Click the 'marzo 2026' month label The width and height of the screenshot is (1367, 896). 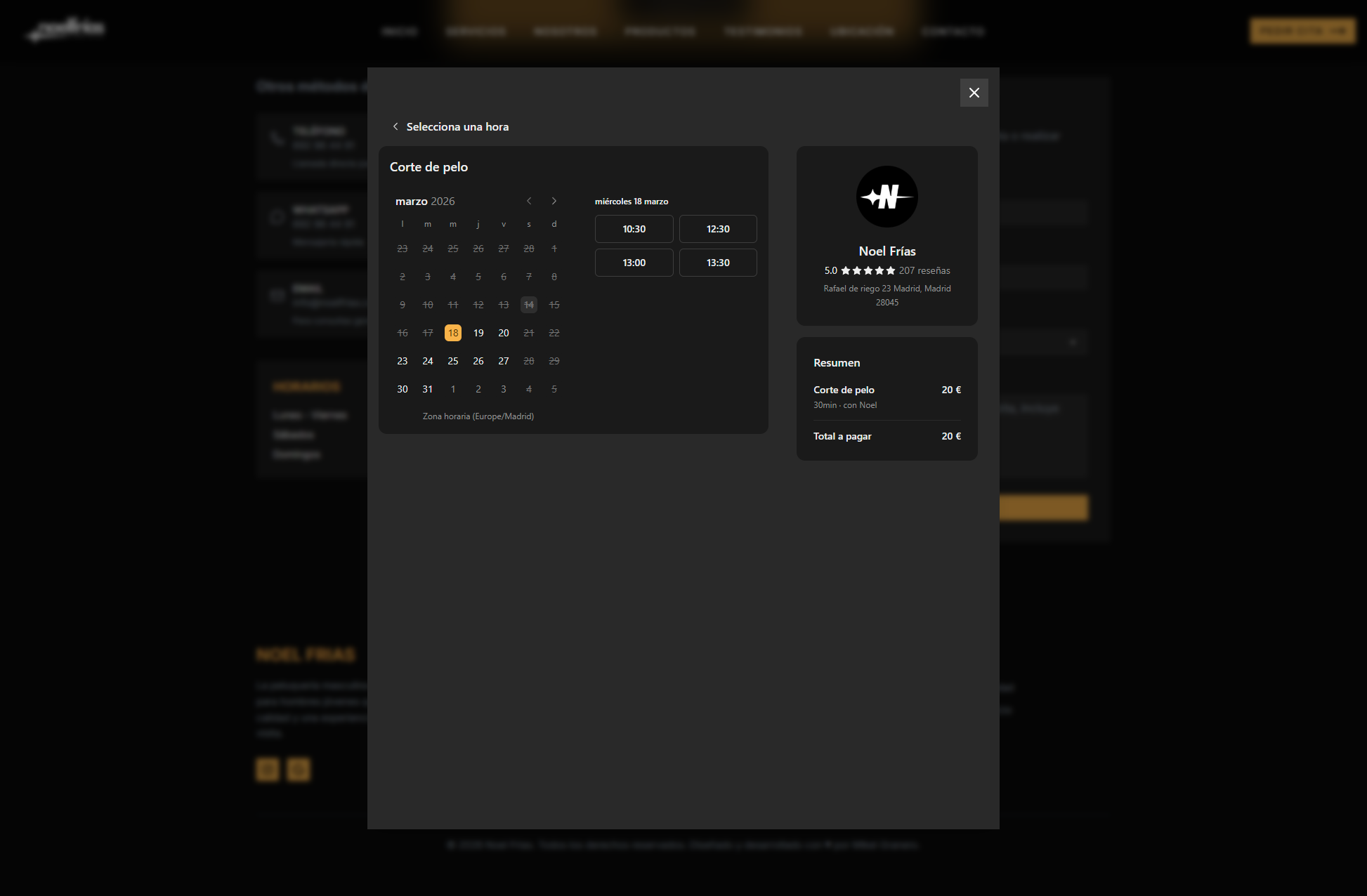425,201
